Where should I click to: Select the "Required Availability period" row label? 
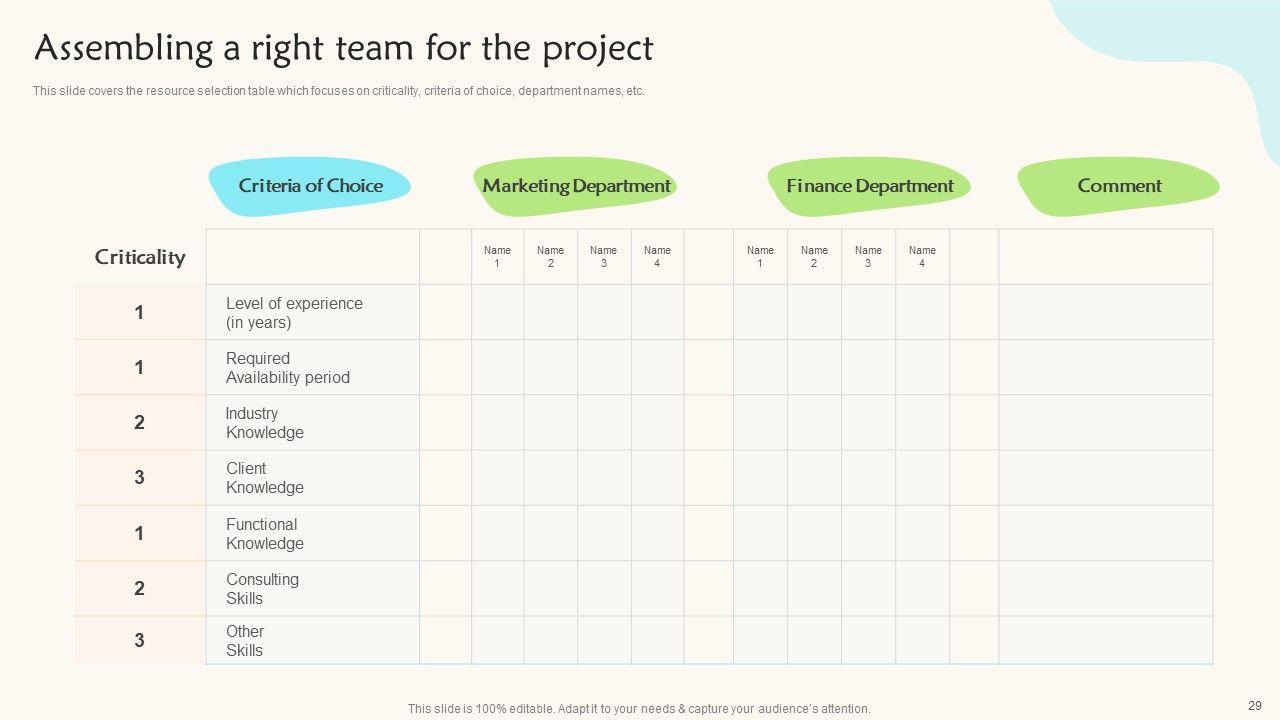tap(288, 368)
